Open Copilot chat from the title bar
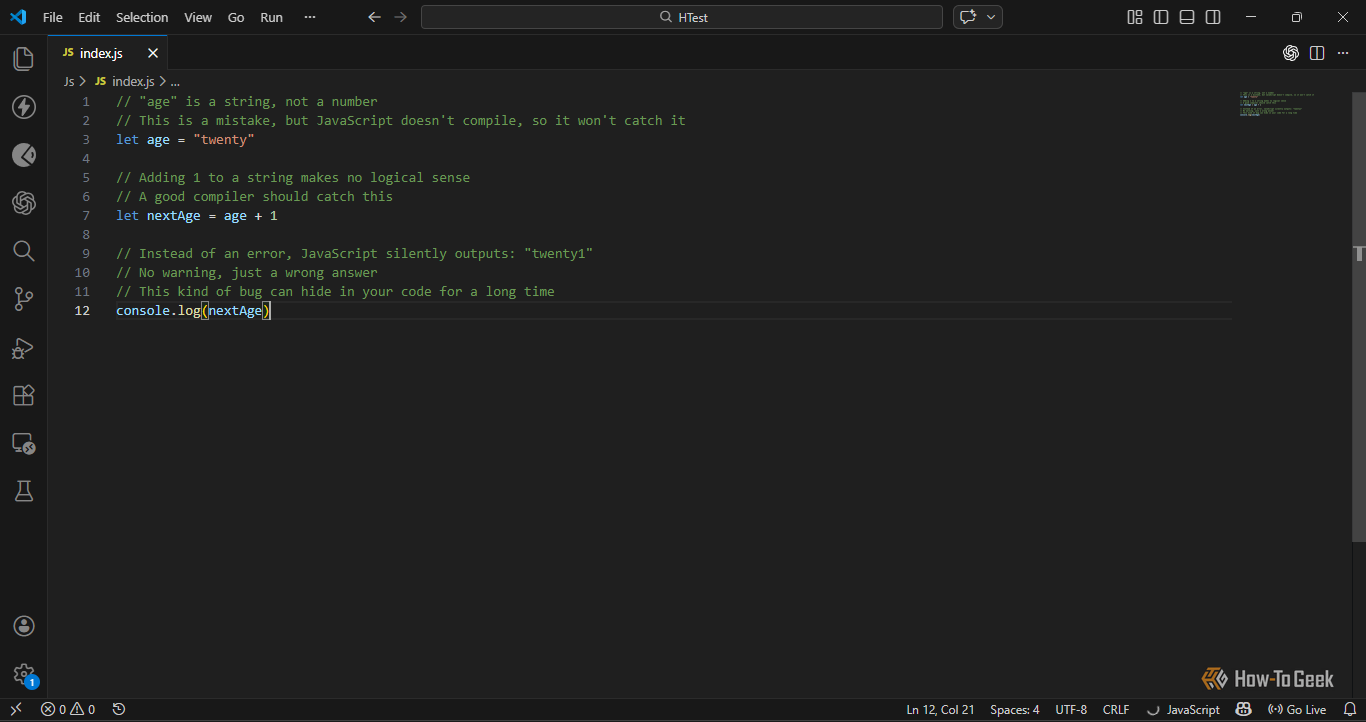The height and width of the screenshot is (722, 1366). click(967, 17)
